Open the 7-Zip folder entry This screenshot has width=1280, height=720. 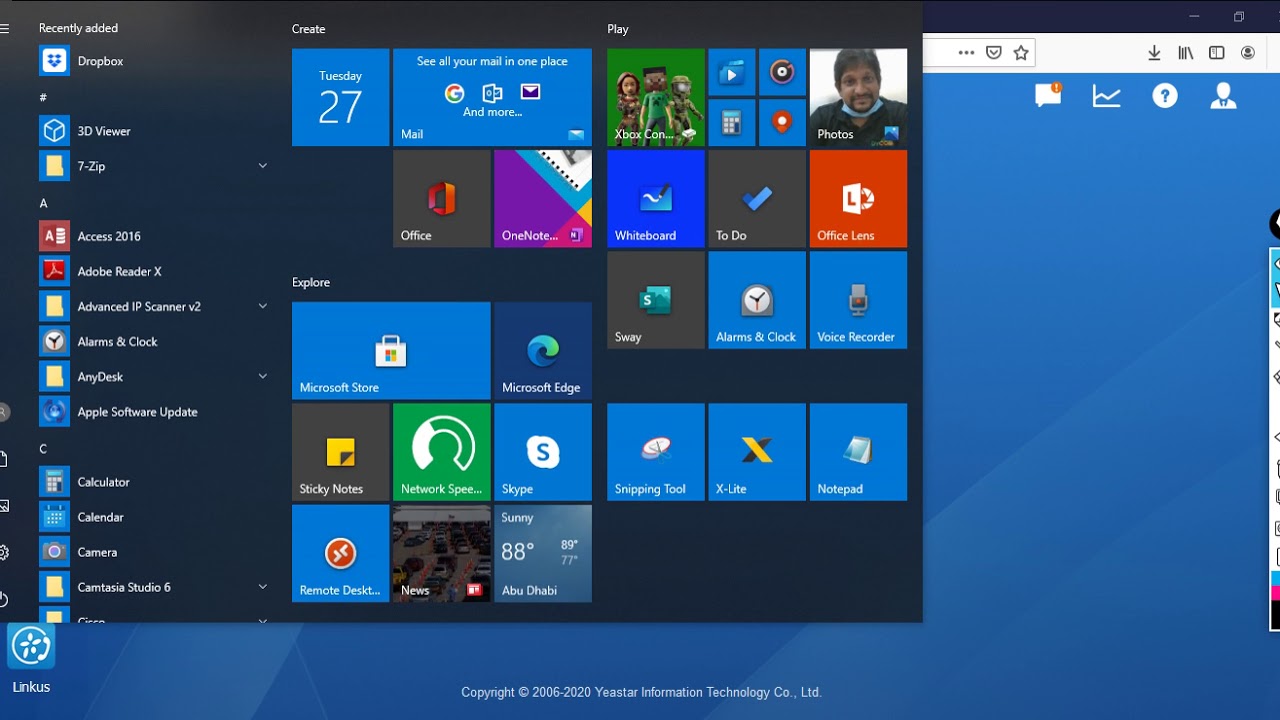[153, 166]
